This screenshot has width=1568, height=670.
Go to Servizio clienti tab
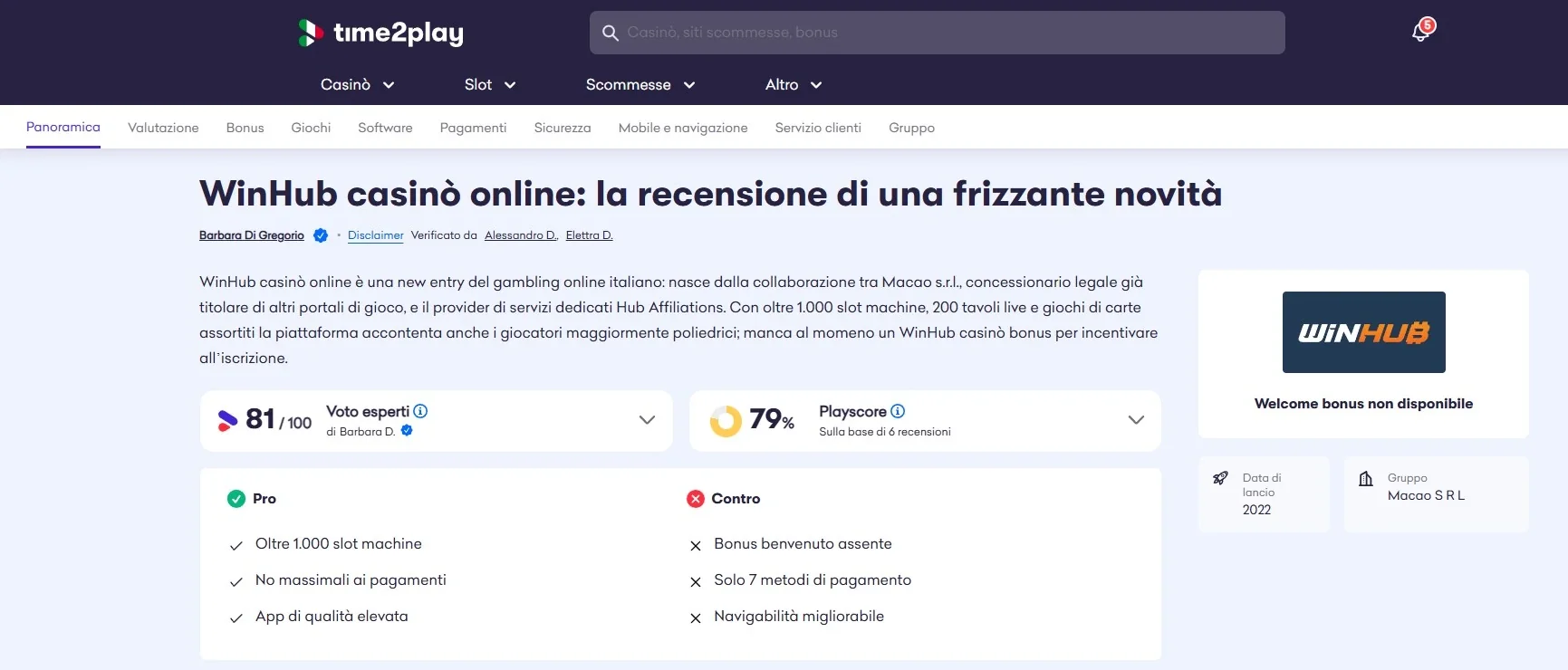click(818, 129)
